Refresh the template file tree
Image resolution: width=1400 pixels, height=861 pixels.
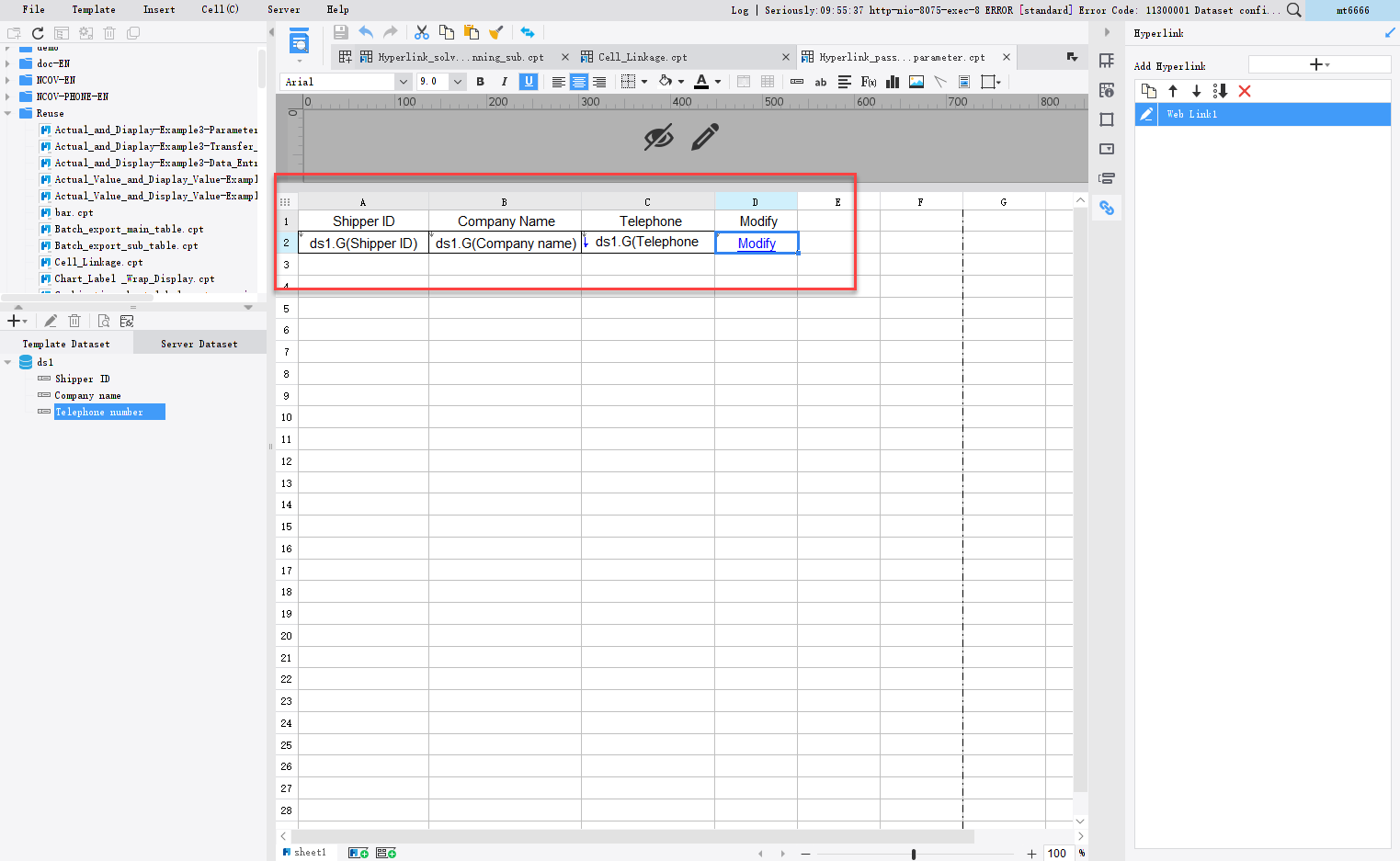click(38, 33)
